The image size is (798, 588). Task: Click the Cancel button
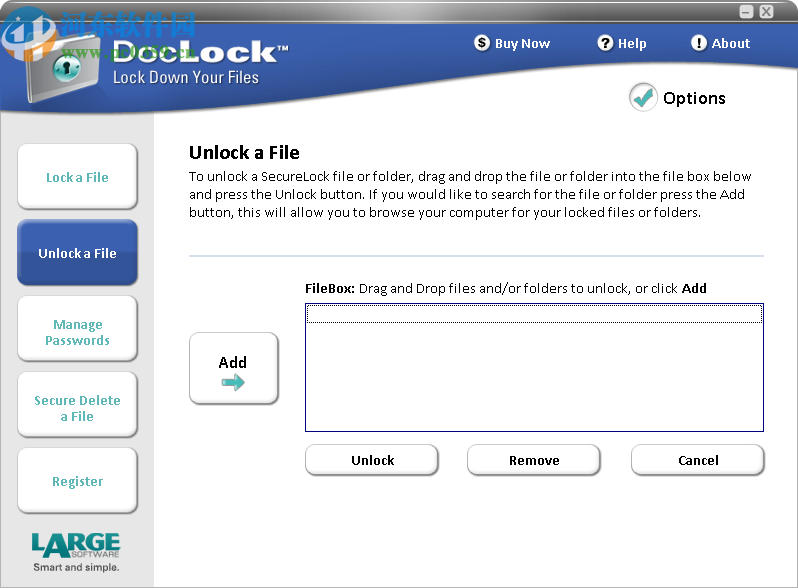point(698,460)
